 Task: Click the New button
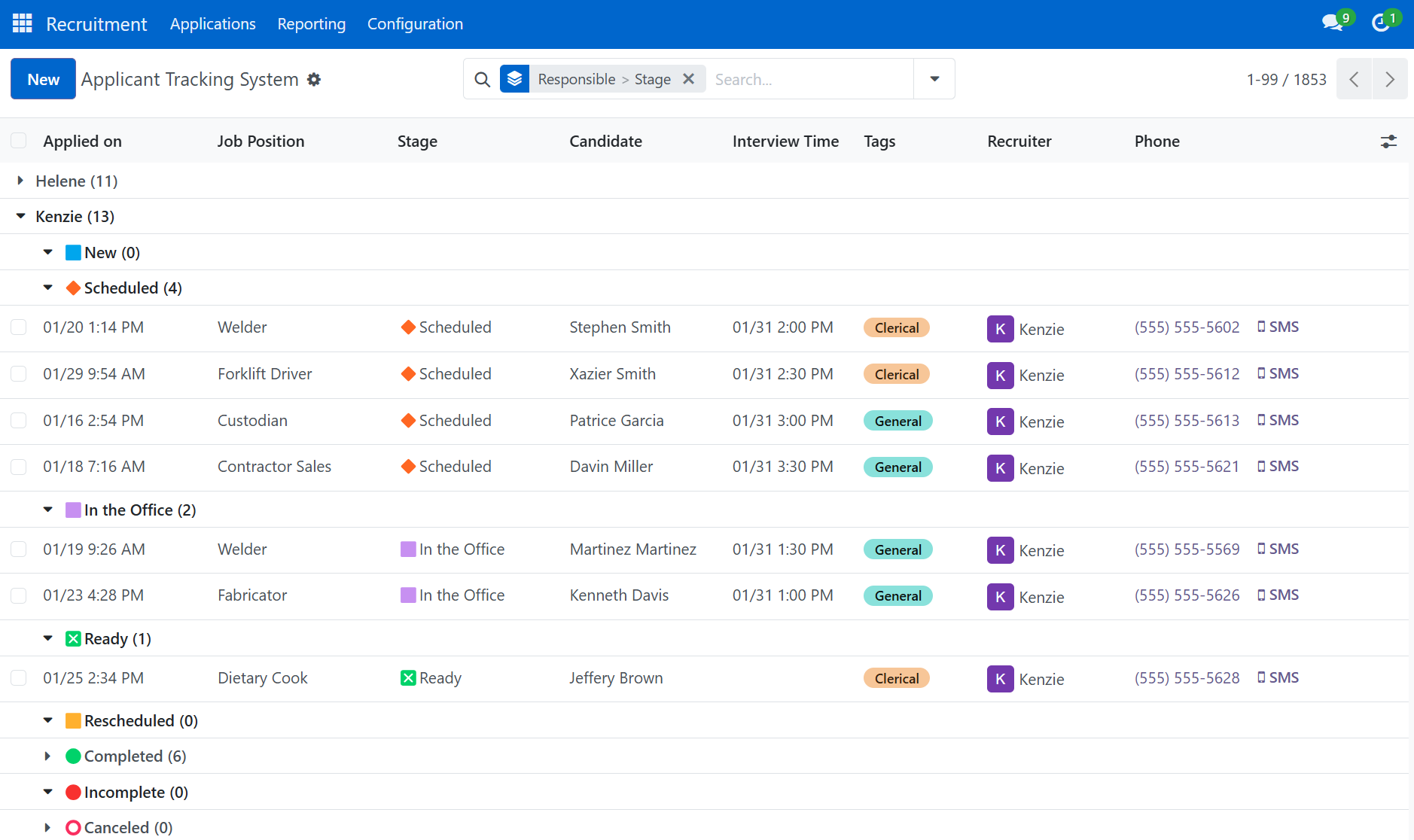pos(43,79)
